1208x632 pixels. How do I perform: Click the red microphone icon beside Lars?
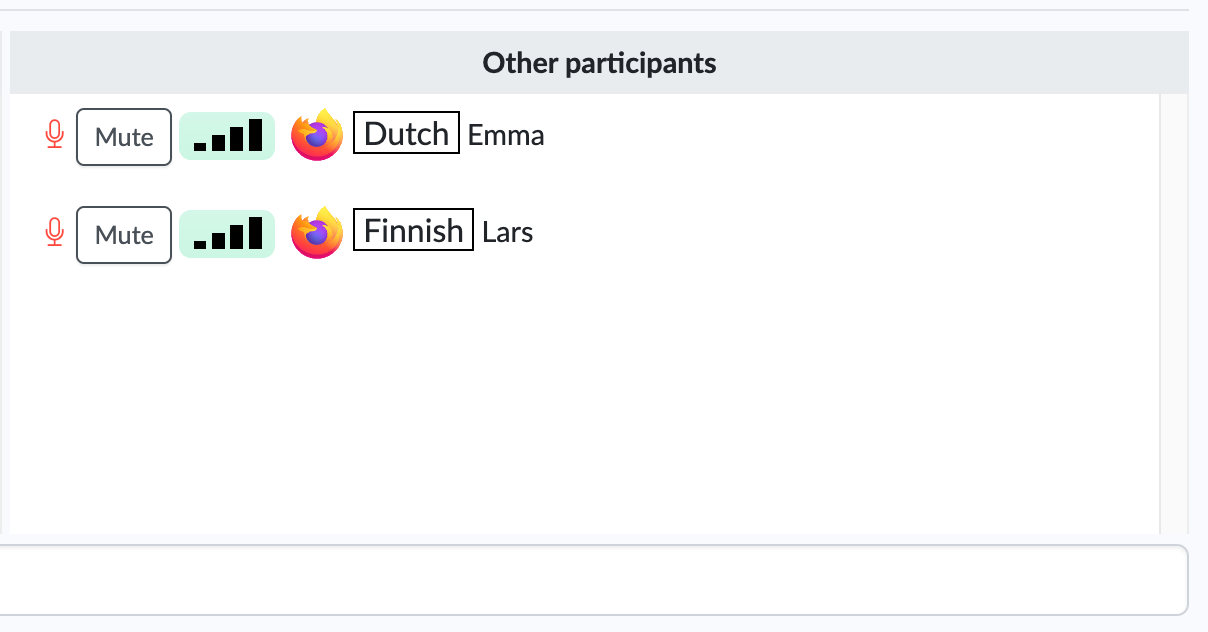[55, 233]
